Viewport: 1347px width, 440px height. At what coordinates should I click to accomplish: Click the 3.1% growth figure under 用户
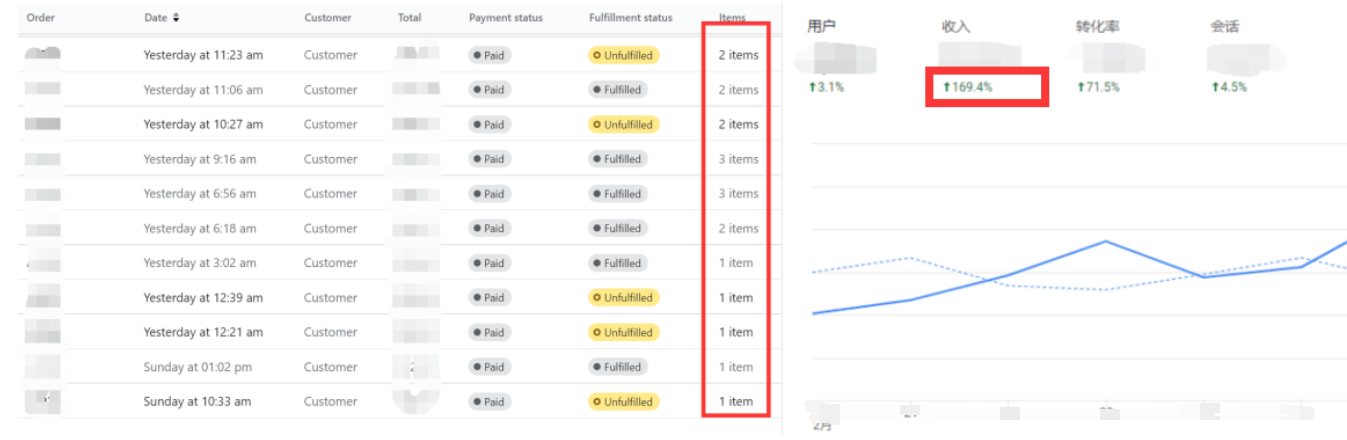click(x=826, y=87)
